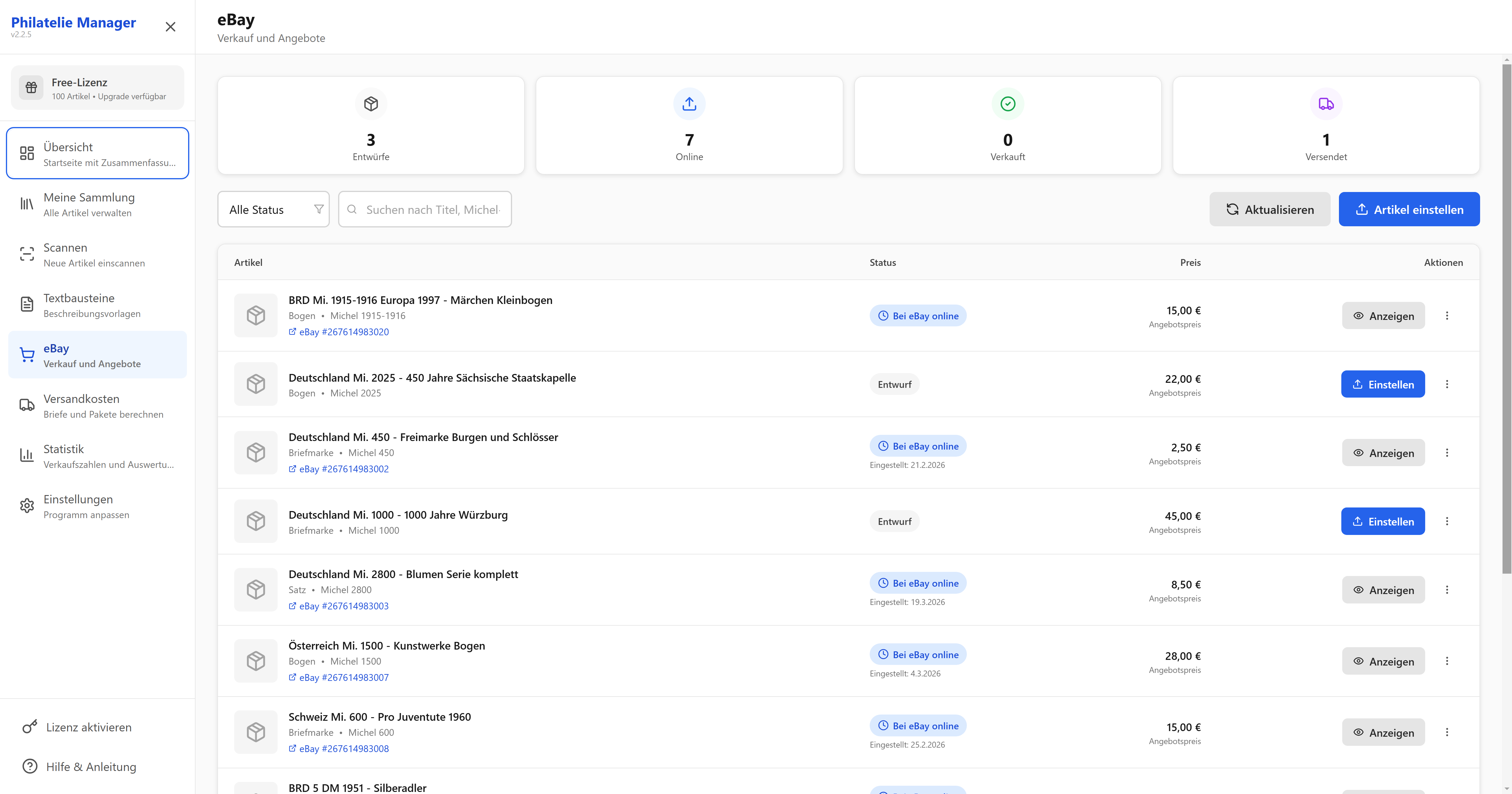Click thumbnail of Kunstwerke Bogen item
1512x794 pixels.
coord(256,661)
